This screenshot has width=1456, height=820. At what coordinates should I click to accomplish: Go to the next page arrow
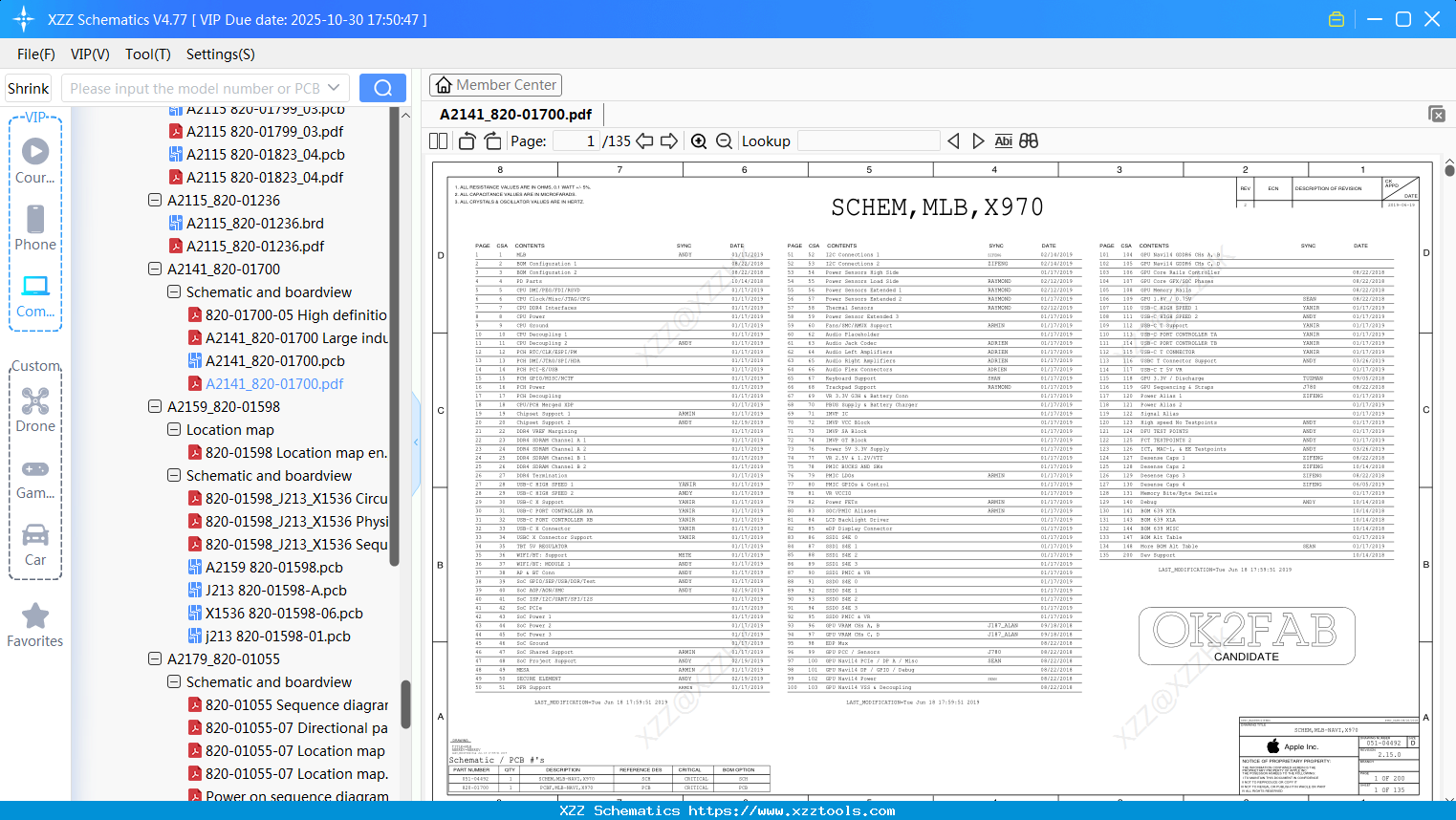tap(669, 141)
